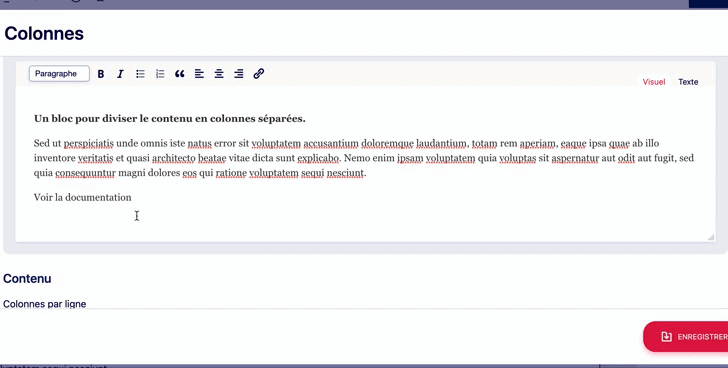Viewport: 728px width, 368px height.
Task: Click the 'Contenu' section heading
Action: point(27,278)
